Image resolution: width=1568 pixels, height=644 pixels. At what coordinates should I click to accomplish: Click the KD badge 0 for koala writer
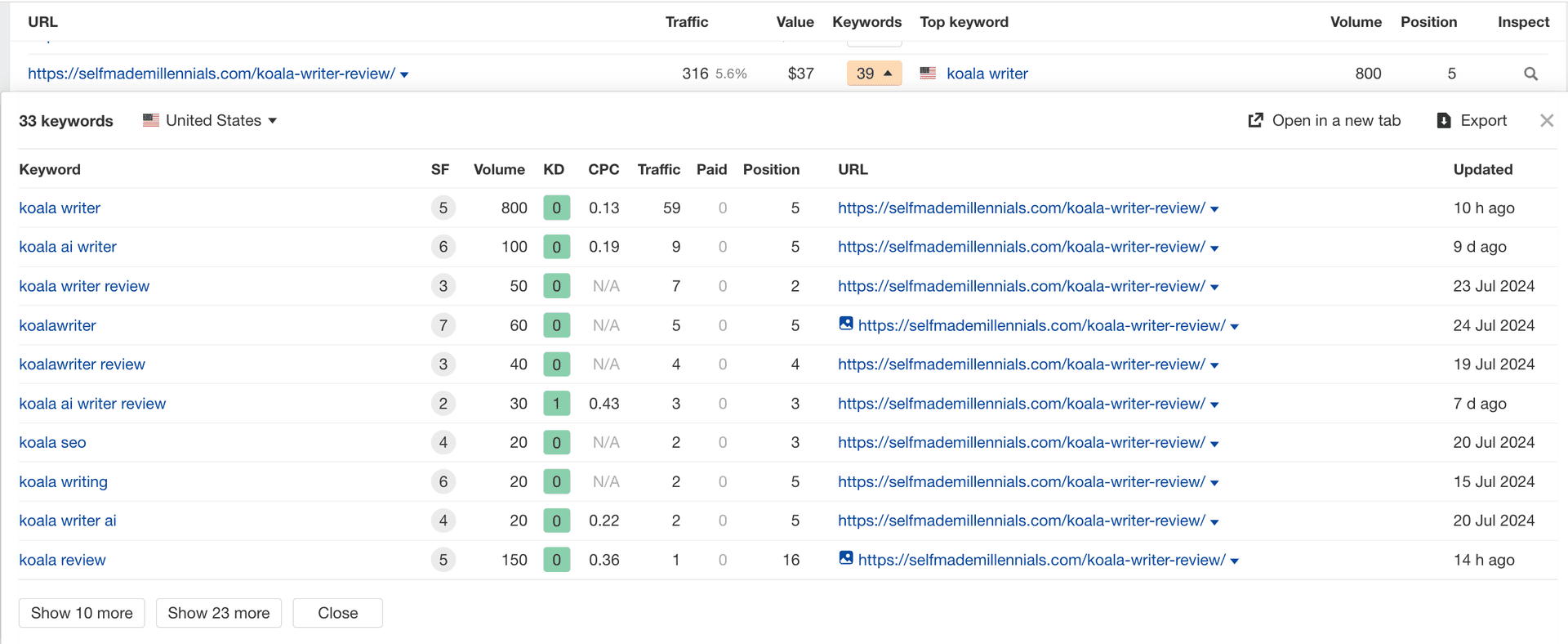tap(556, 208)
